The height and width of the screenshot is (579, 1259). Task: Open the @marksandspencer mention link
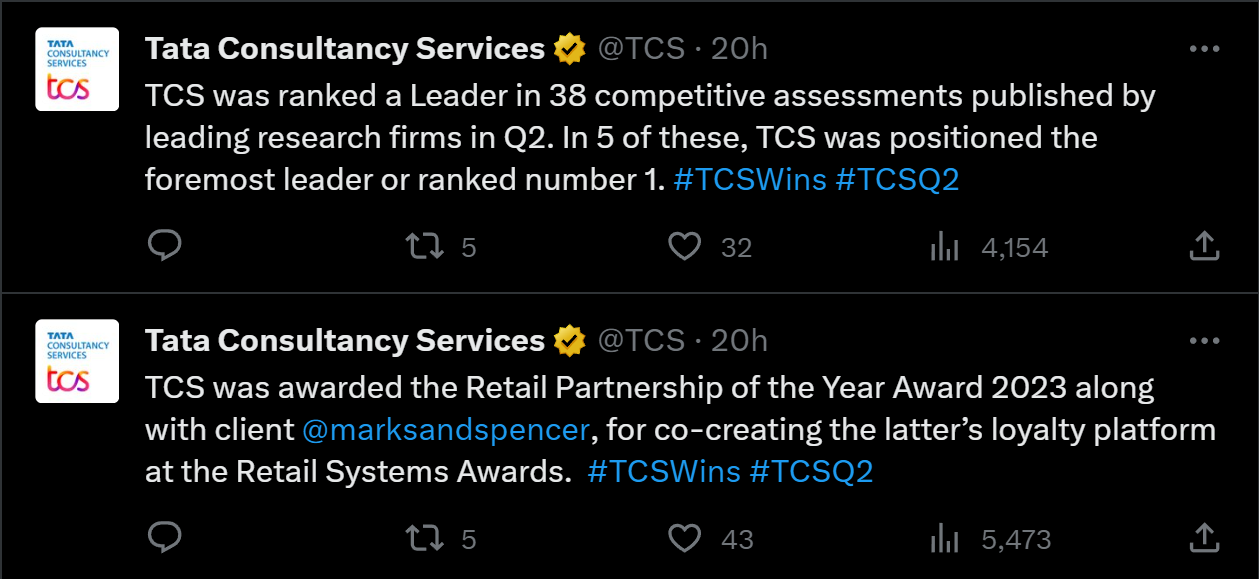pyautogui.click(x=445, y=429)
